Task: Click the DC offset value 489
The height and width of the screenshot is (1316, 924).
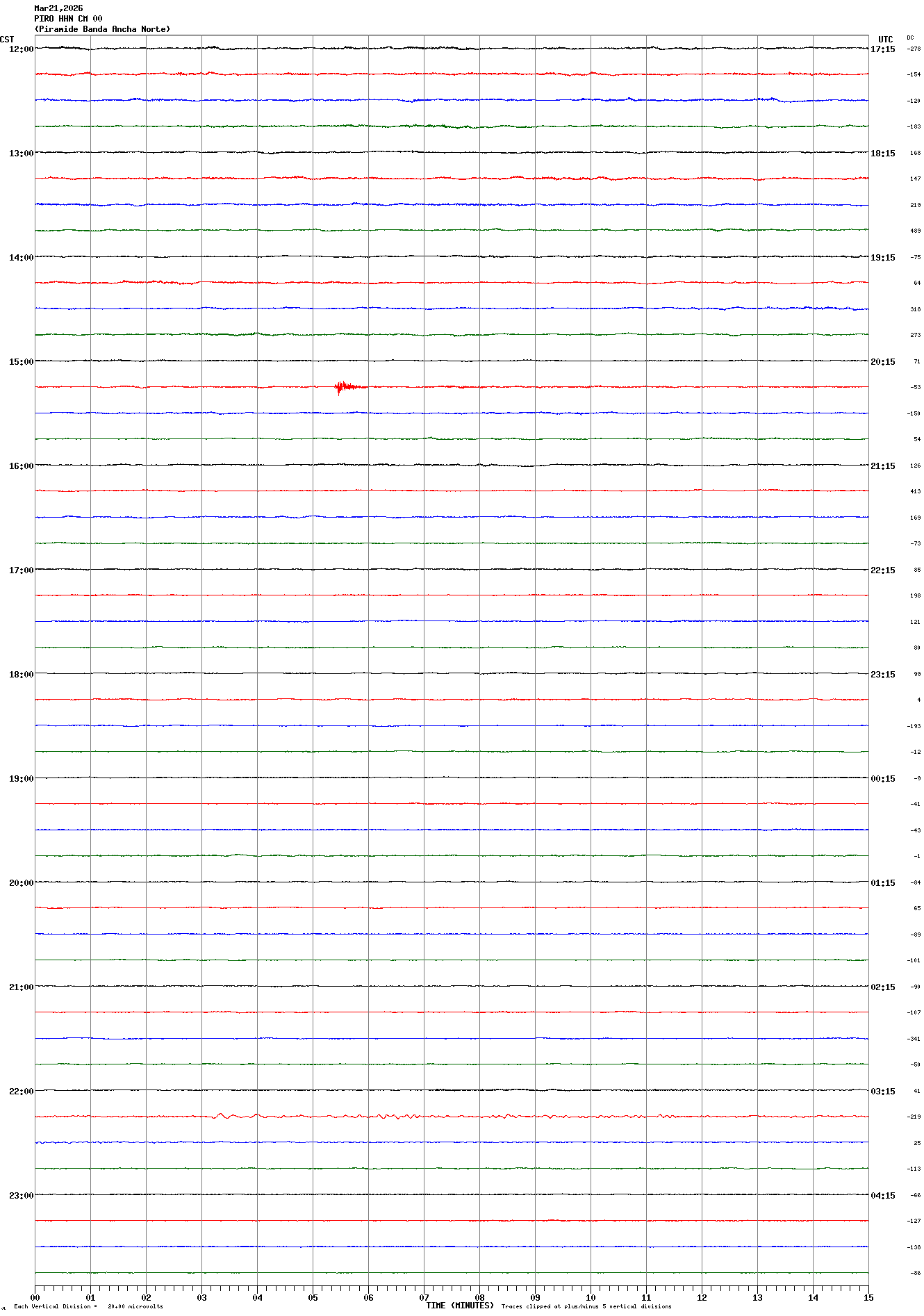Action: 915,231
